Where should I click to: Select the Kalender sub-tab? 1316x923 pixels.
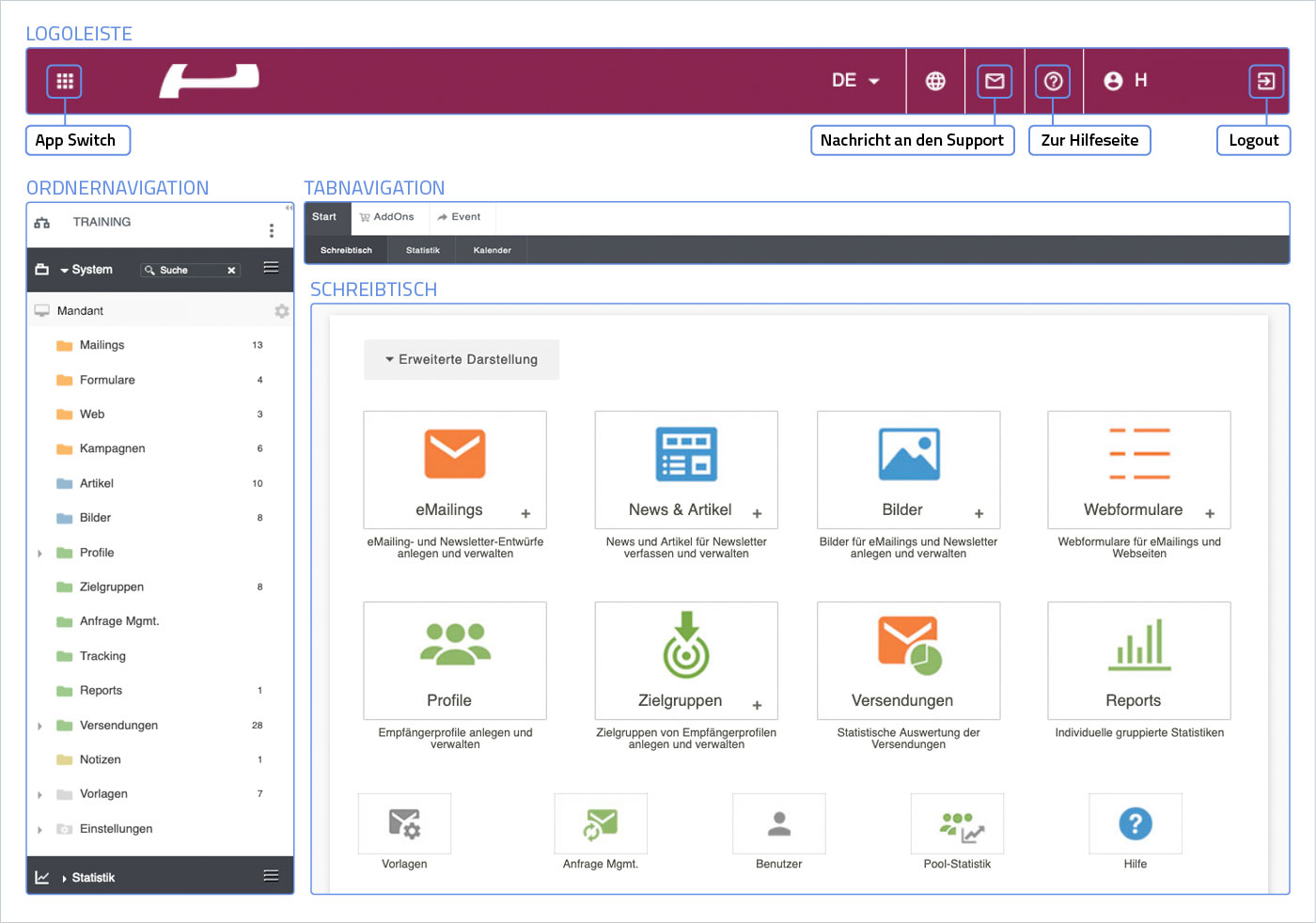coord(493,251)
